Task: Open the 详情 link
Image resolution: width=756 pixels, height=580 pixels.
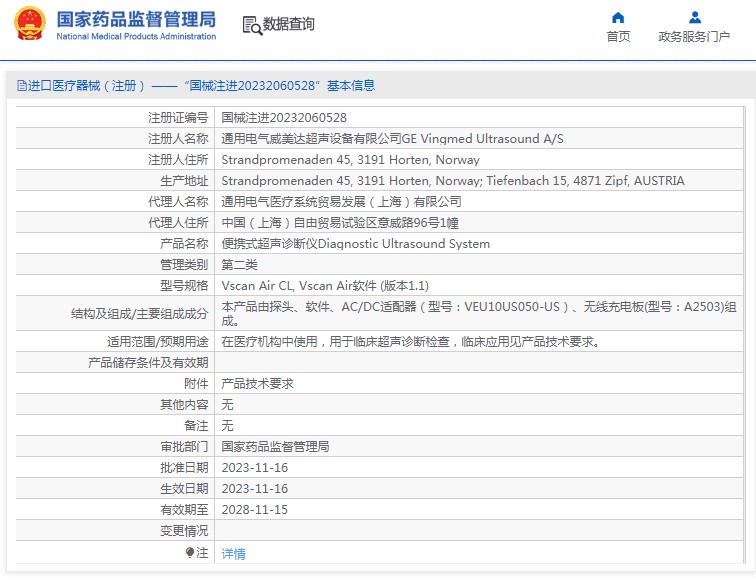Action: click(233, 553)
